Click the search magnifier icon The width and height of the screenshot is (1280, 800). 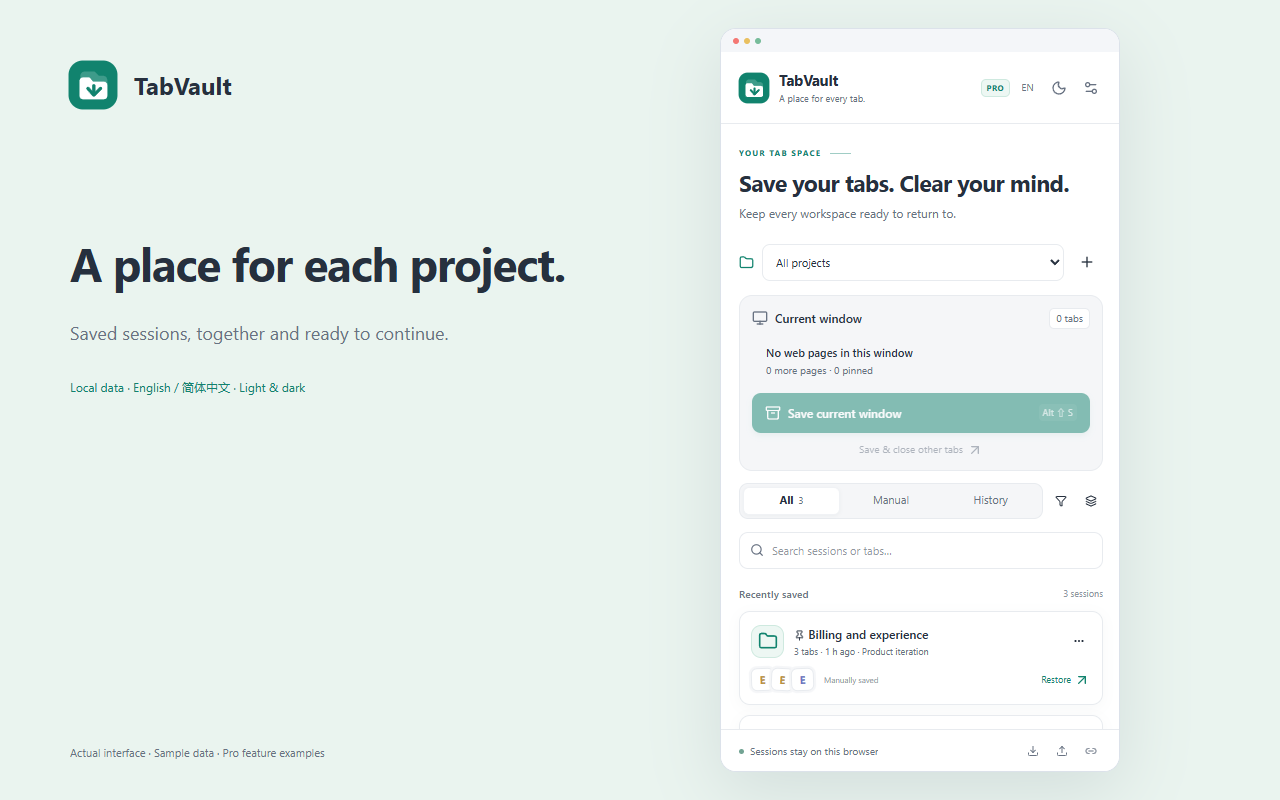tap(757, 550)
